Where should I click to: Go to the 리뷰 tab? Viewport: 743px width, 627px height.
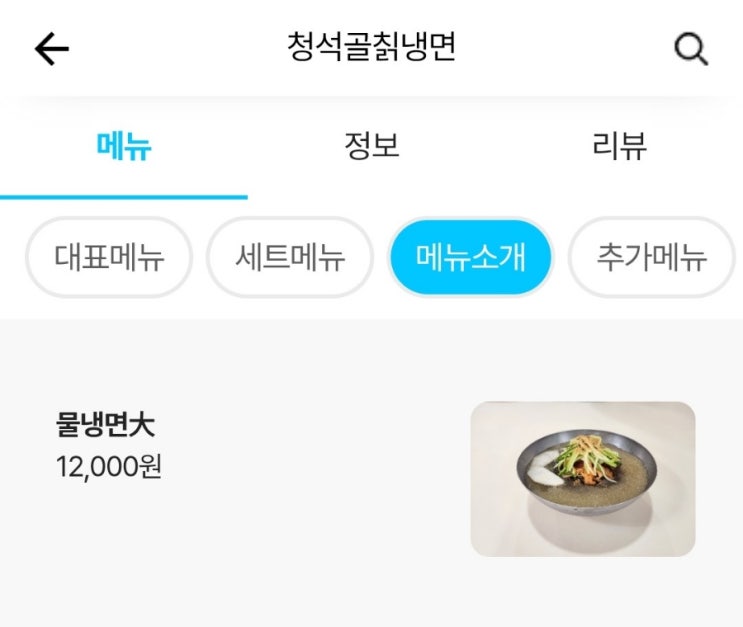pyautogui.click(x=619, y=147)
